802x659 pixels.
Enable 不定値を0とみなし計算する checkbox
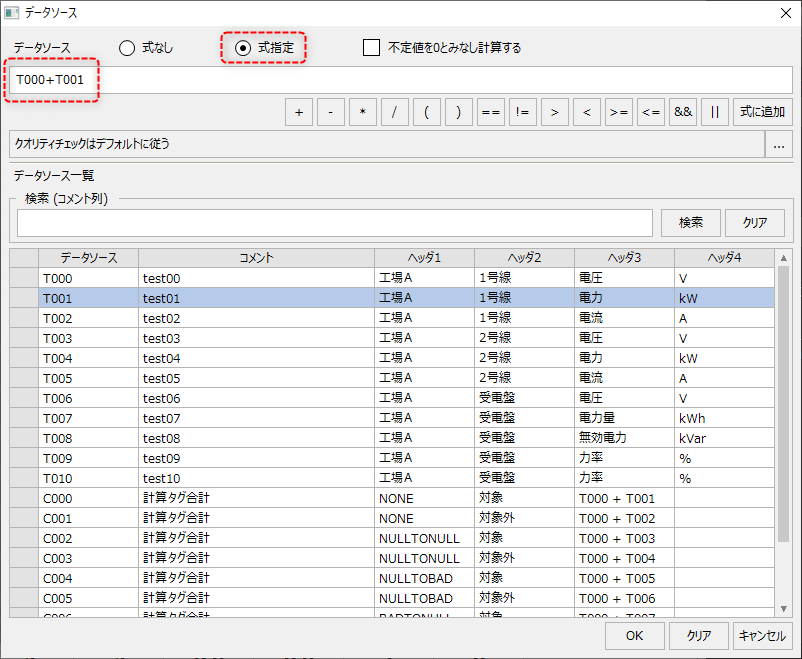372,47
